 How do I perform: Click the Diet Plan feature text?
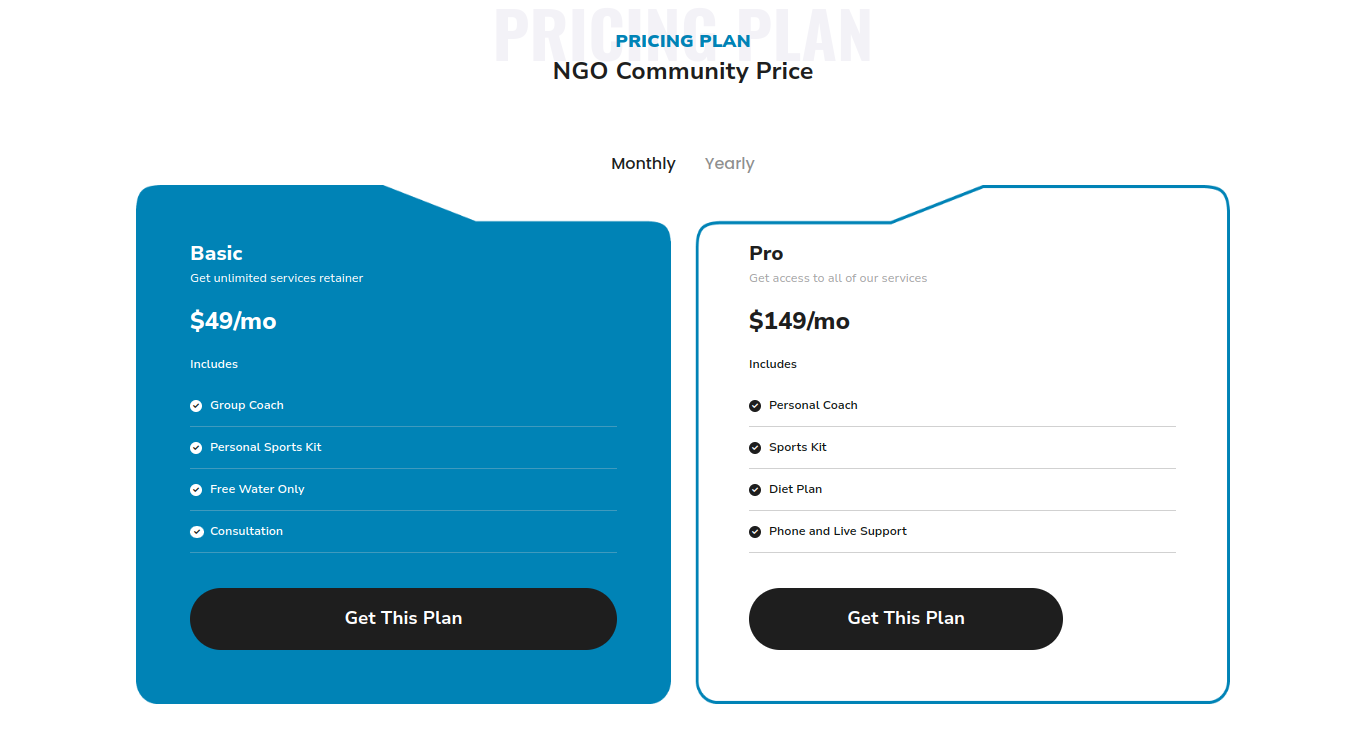[x=796, y=489]
